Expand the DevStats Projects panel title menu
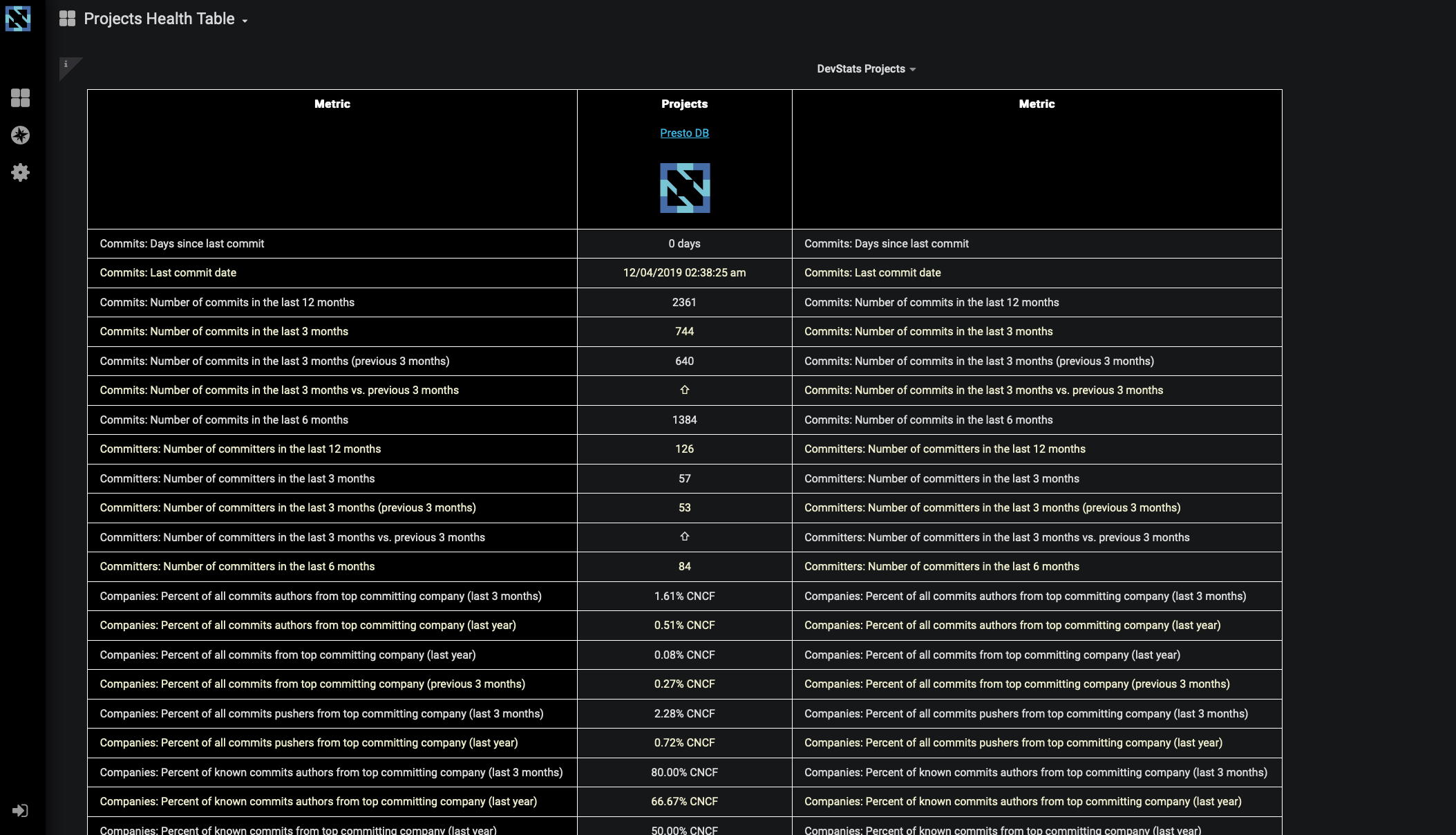This screenshot has width=1456, height=835. pyautogui.click(x=860, y=69)
